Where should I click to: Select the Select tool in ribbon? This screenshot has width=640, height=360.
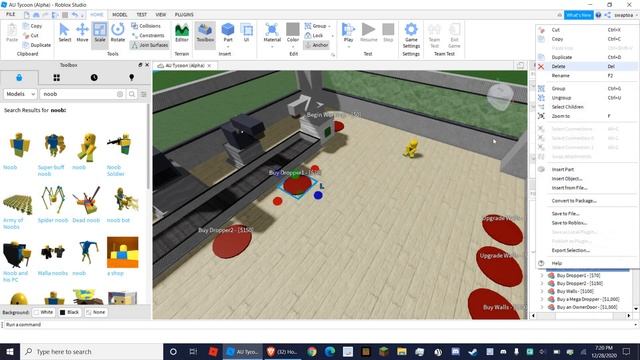pos(64,33)
